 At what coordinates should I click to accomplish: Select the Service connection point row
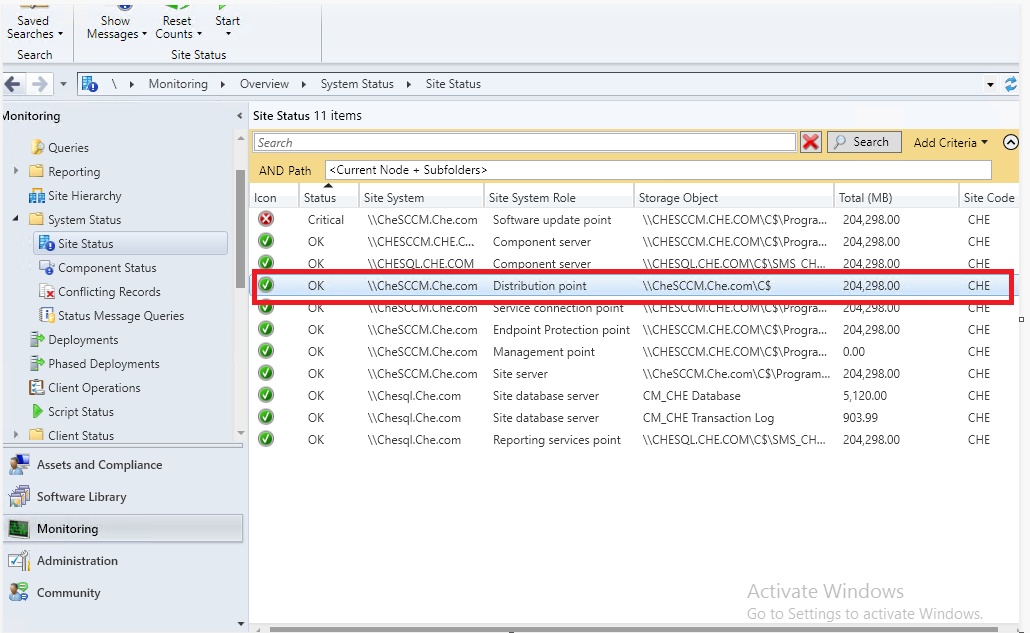coord(635,308)
